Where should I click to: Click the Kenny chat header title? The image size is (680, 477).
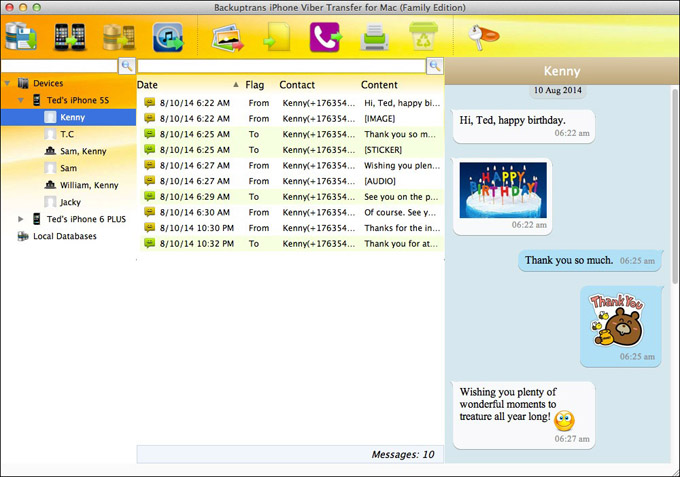(x=562, y=71)
